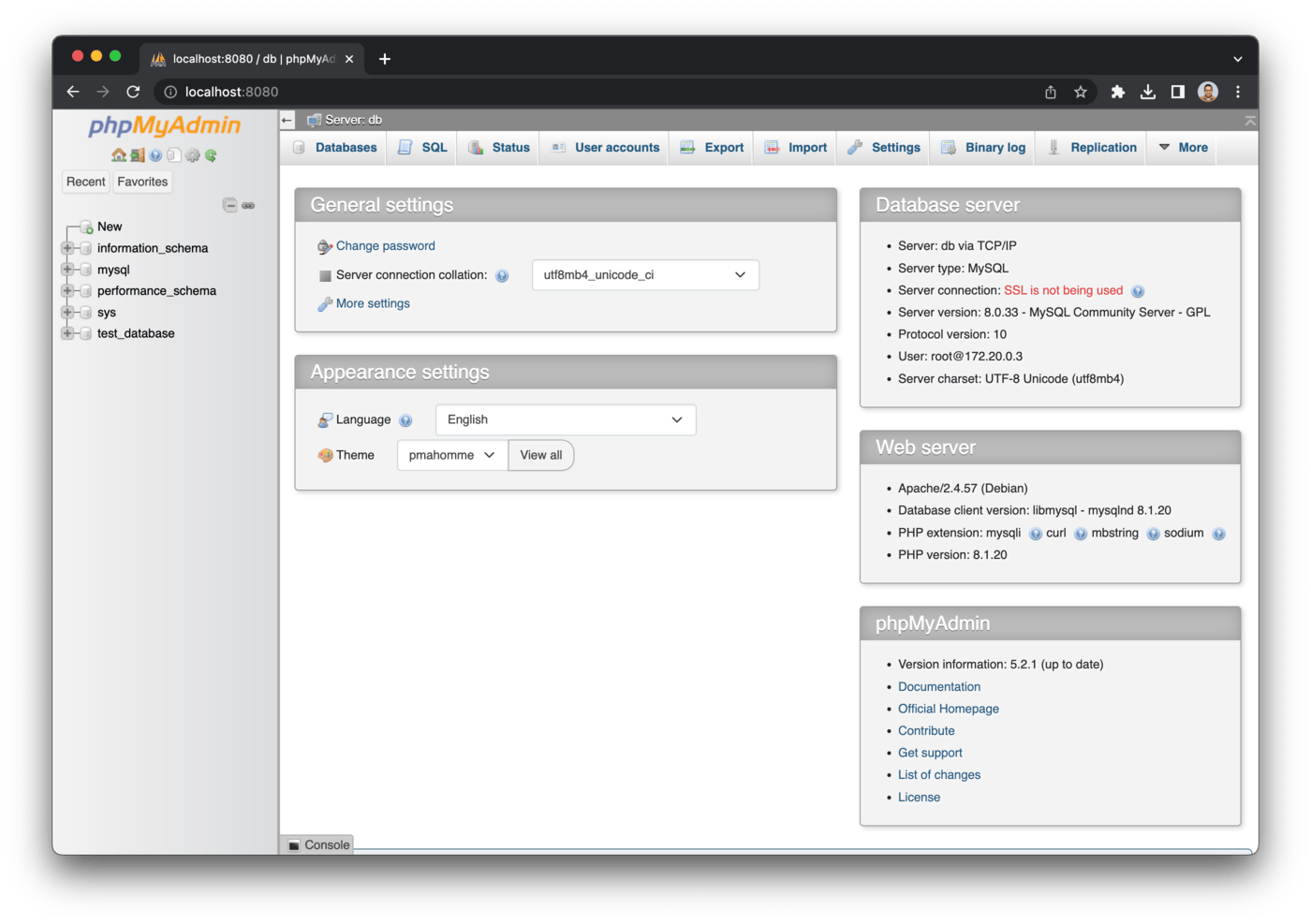Viewport: 1311px width, 924px height.
Task: Click help icon after mbstring extension
Action: pyautogui.click(x=1153, y=534)
